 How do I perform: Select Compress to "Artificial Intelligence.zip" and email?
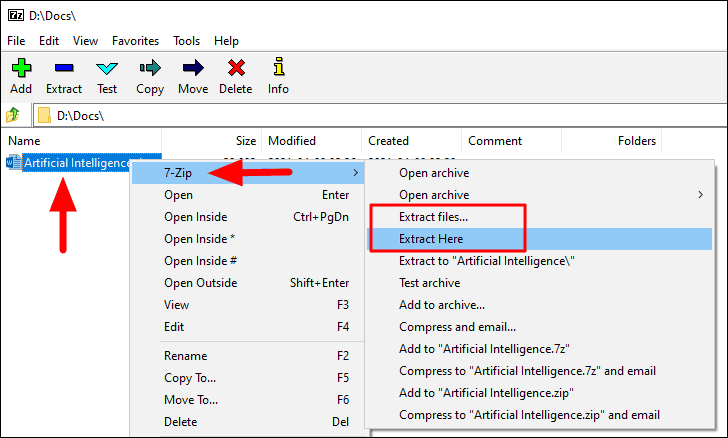tap(540, 415)
